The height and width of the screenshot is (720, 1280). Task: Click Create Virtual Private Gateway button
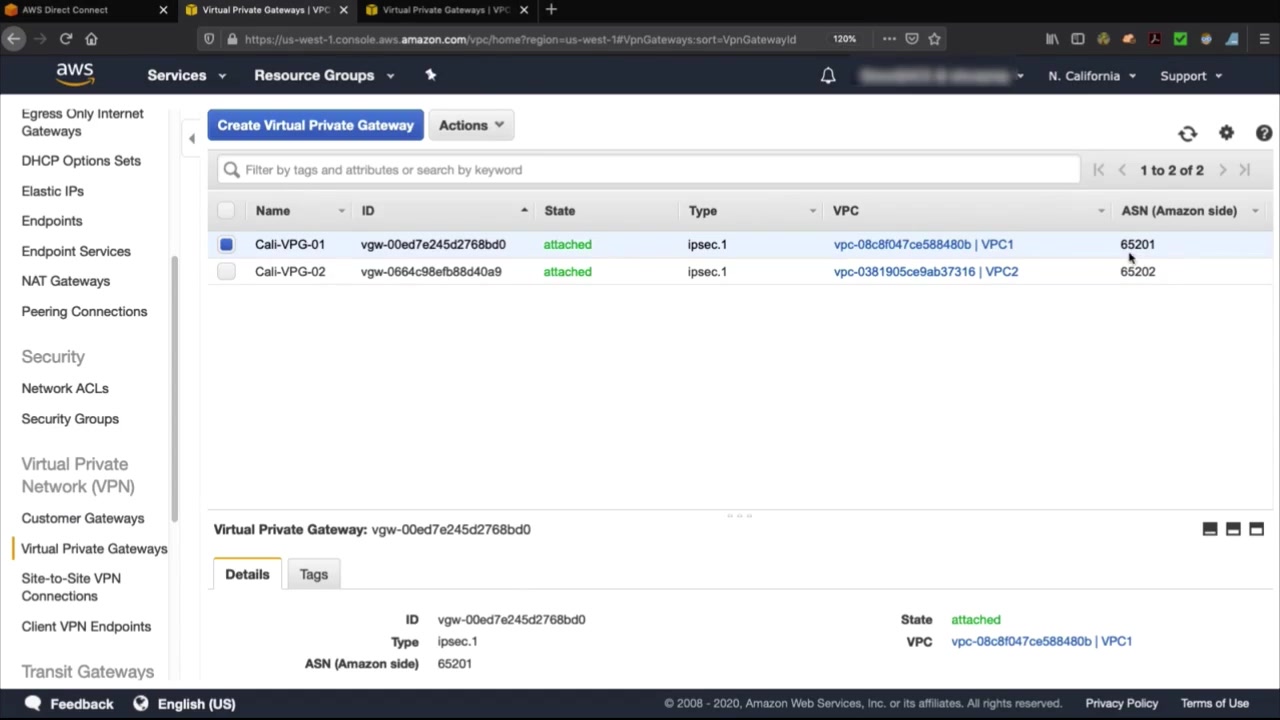315,125
